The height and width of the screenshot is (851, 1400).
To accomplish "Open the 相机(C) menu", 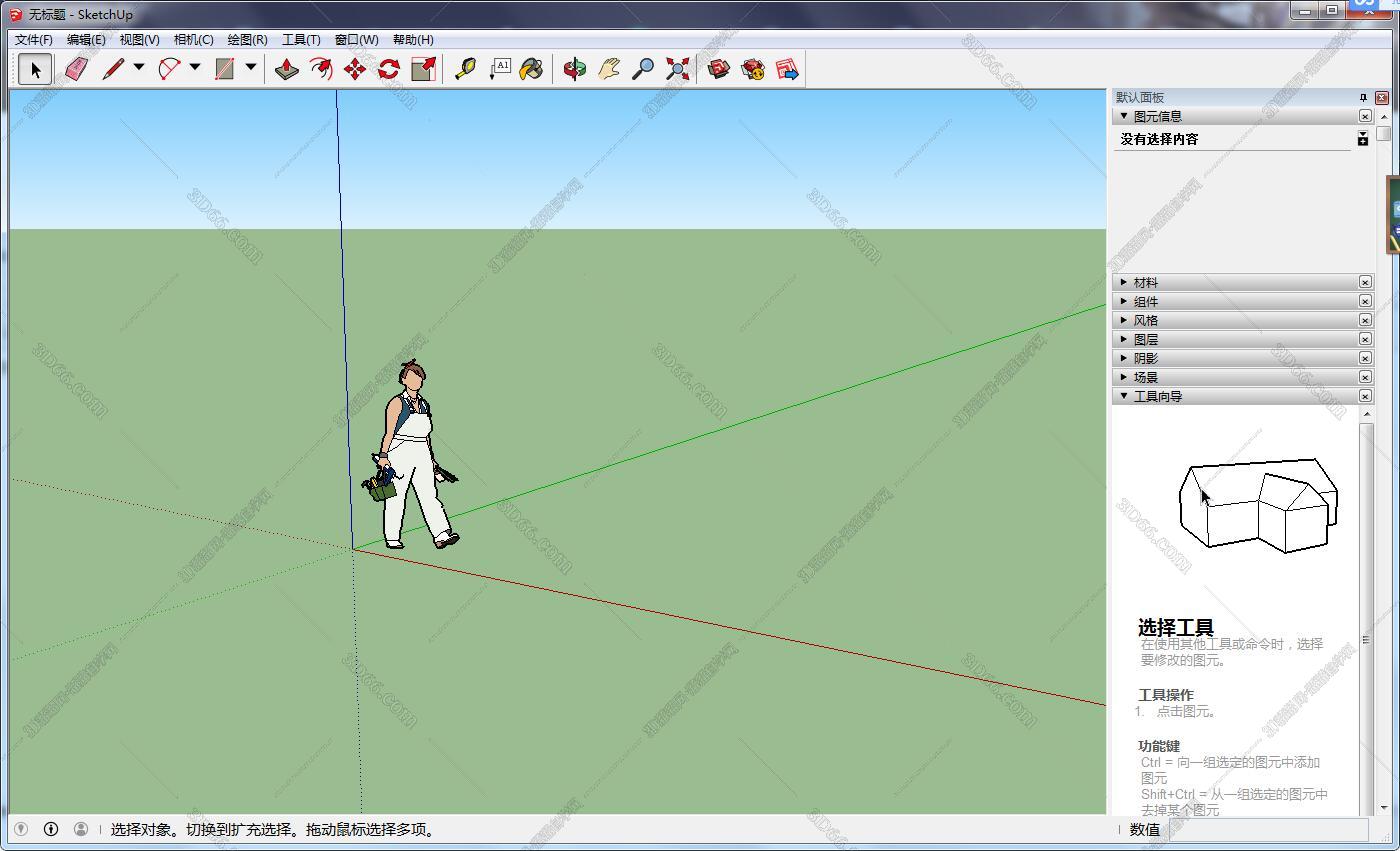I will (x=194, y=39).
